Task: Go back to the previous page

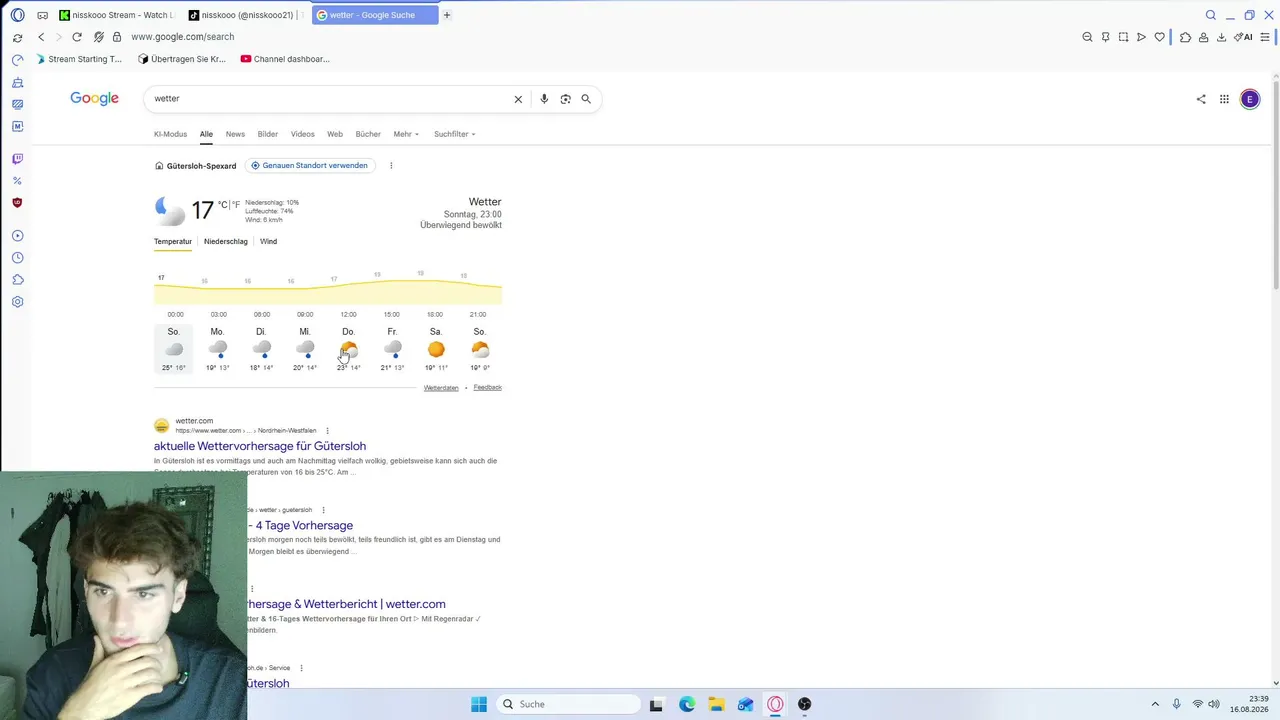Action: (x=41, y=37)
